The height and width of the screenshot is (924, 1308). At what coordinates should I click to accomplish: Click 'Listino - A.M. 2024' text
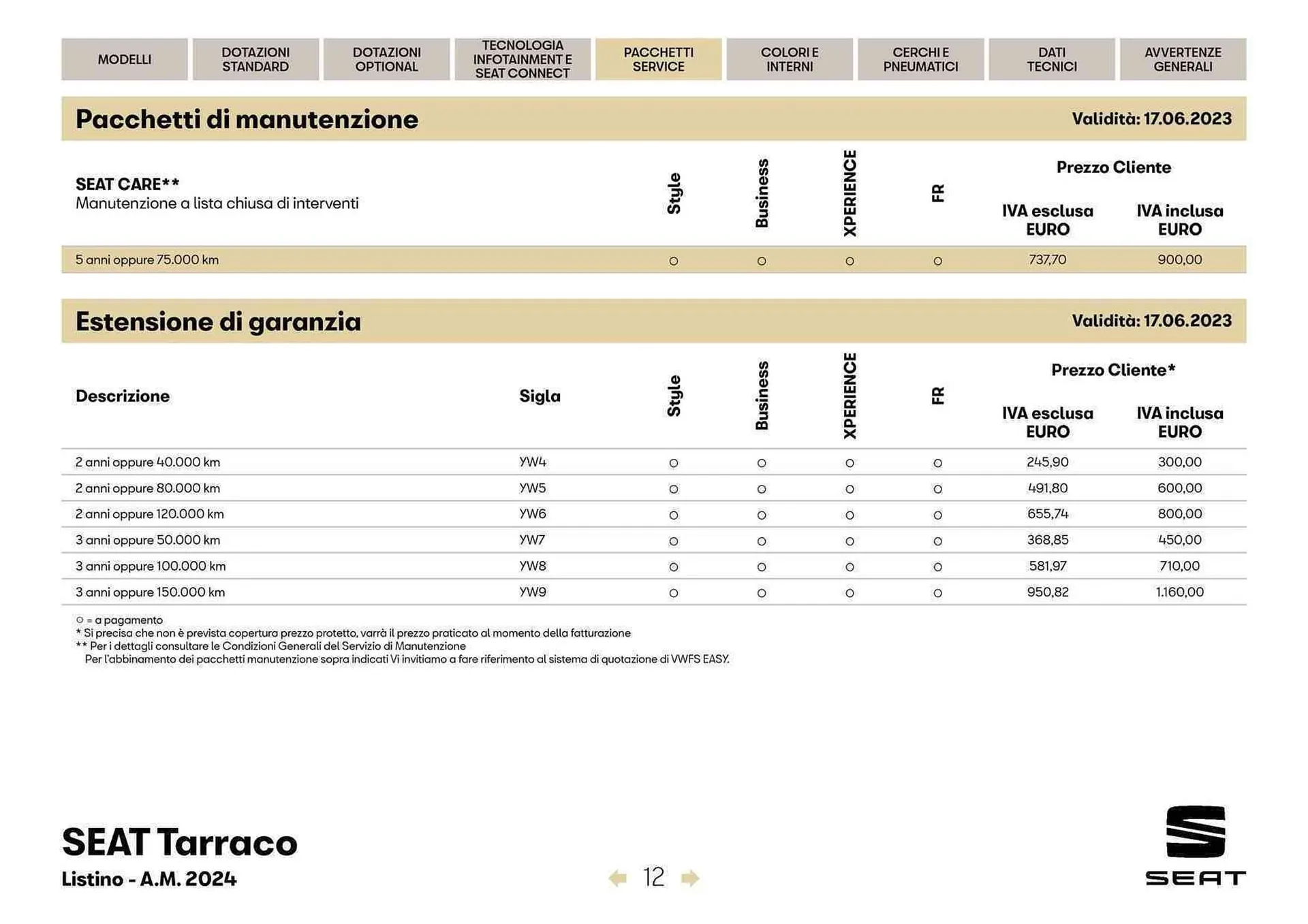[x=149, y=879]
